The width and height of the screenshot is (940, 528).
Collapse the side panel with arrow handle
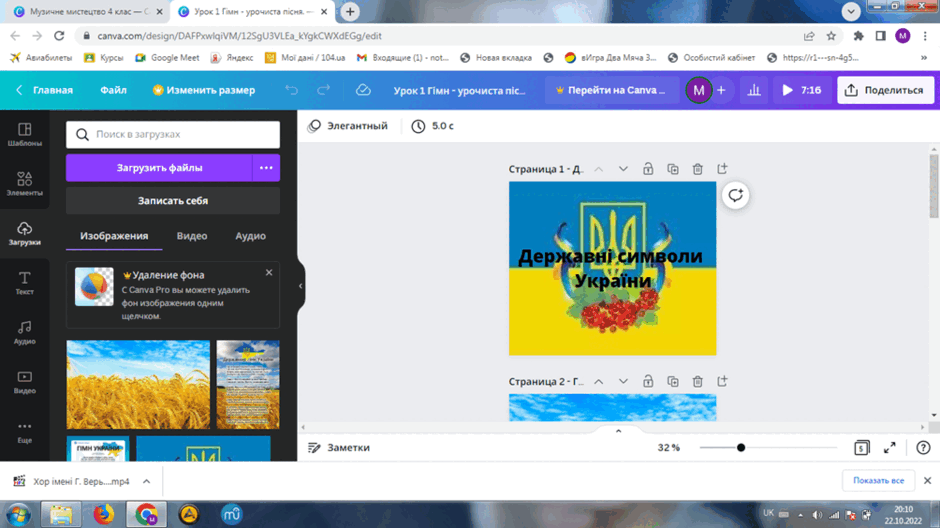tap(301, 286)
